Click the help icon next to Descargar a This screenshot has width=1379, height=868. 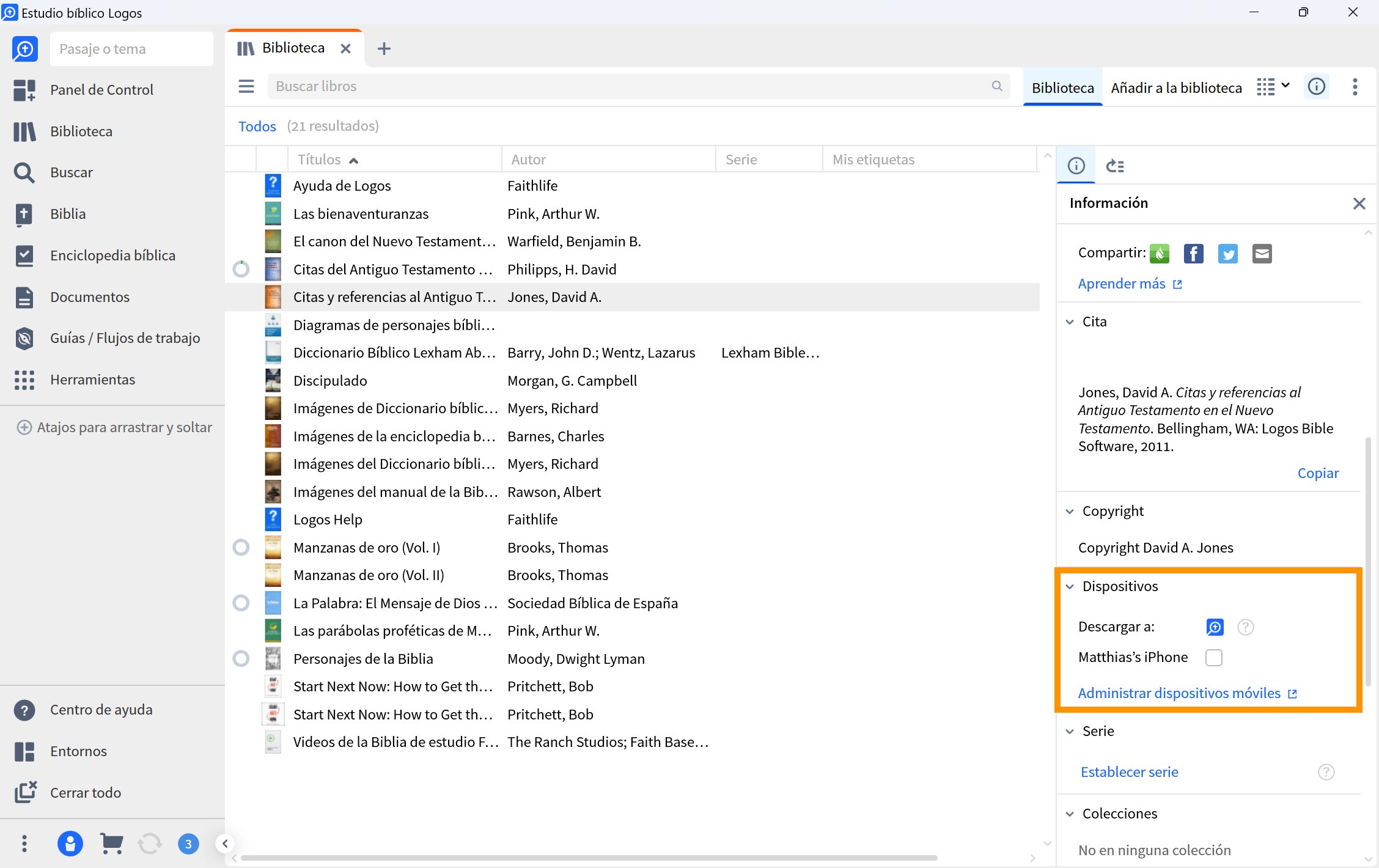pos(1246,627)
